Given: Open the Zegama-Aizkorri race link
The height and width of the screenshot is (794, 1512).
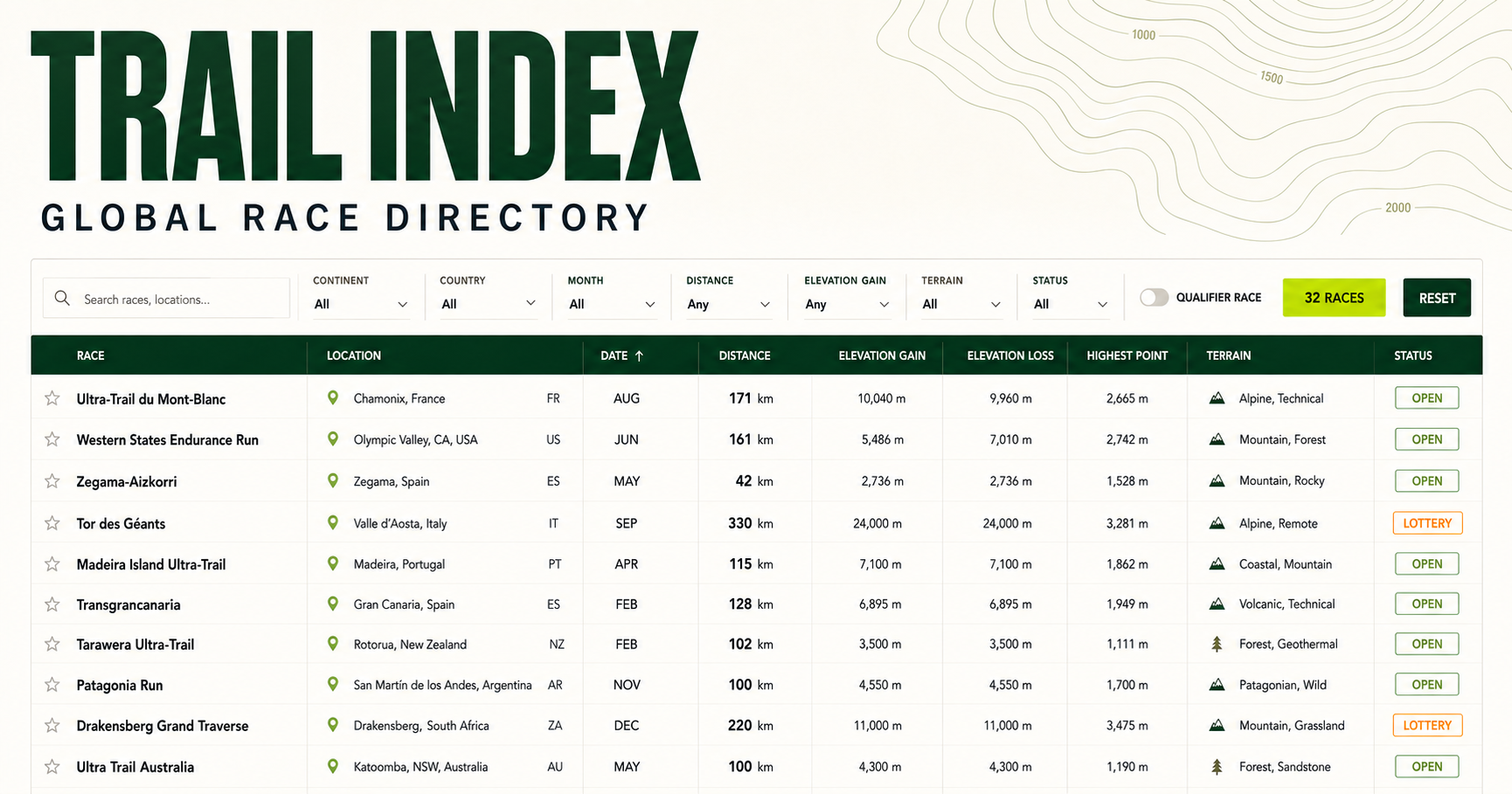Looking at the screenshot, I should 127,481.
